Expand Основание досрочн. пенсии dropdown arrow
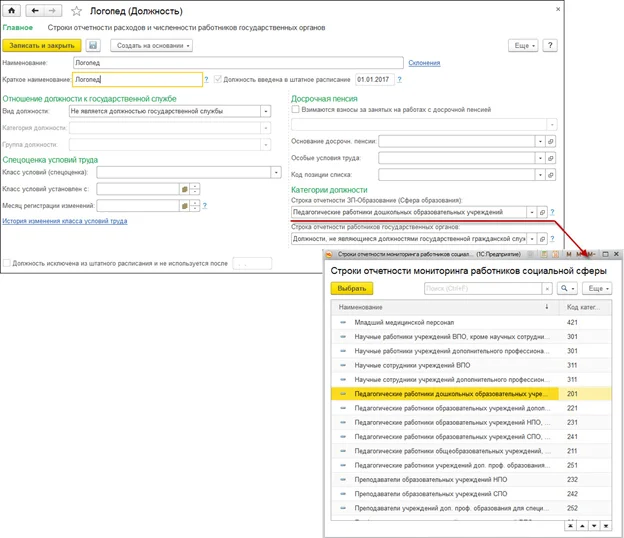This screenshot has width=624, height=538. pyautogui.click(x=540, y=141)
